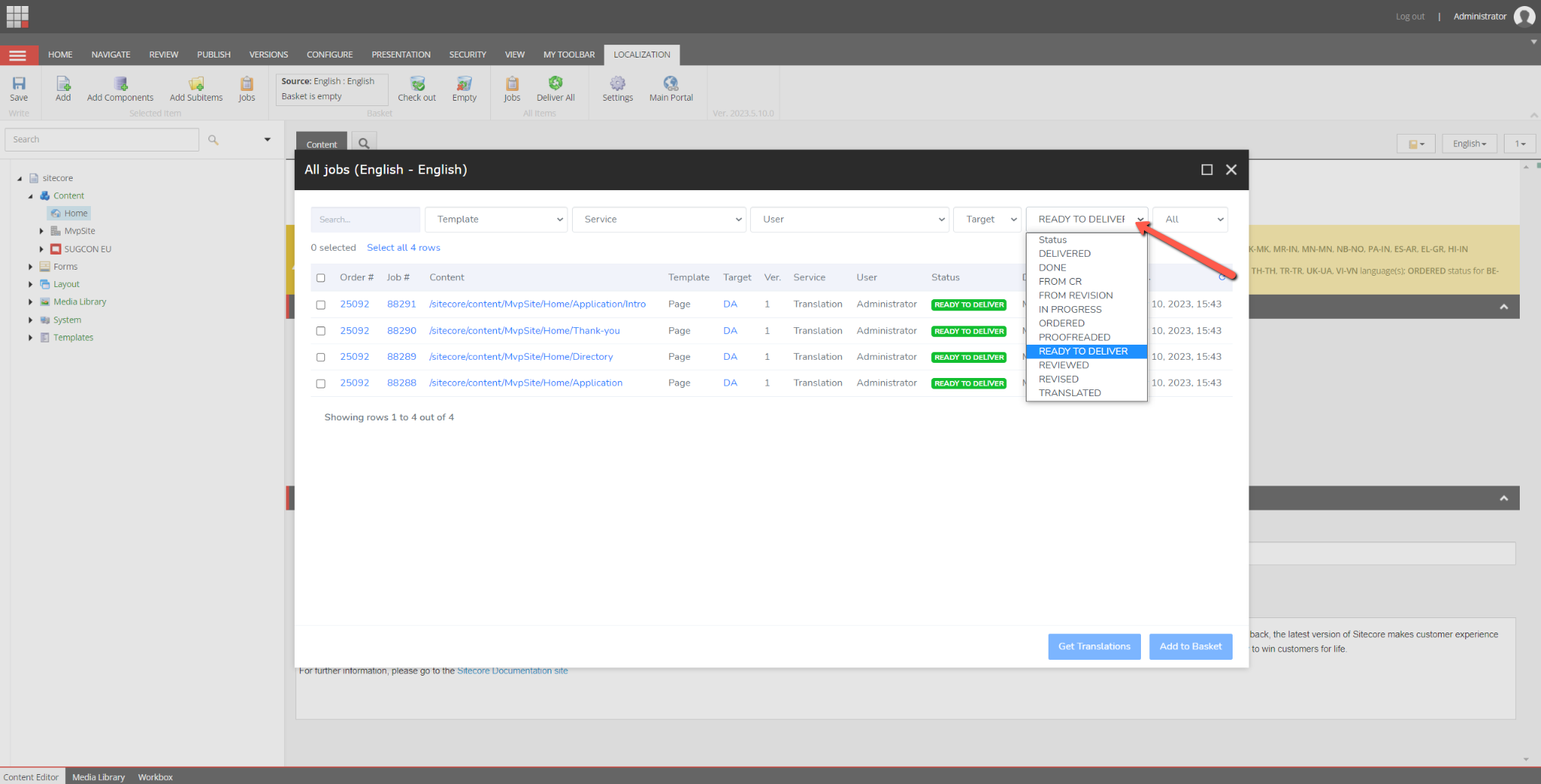This screenshot has width=1541, height=784.
Task: Open the Main Portal icon
Action: pyautogui.click(x=671, y=89)
